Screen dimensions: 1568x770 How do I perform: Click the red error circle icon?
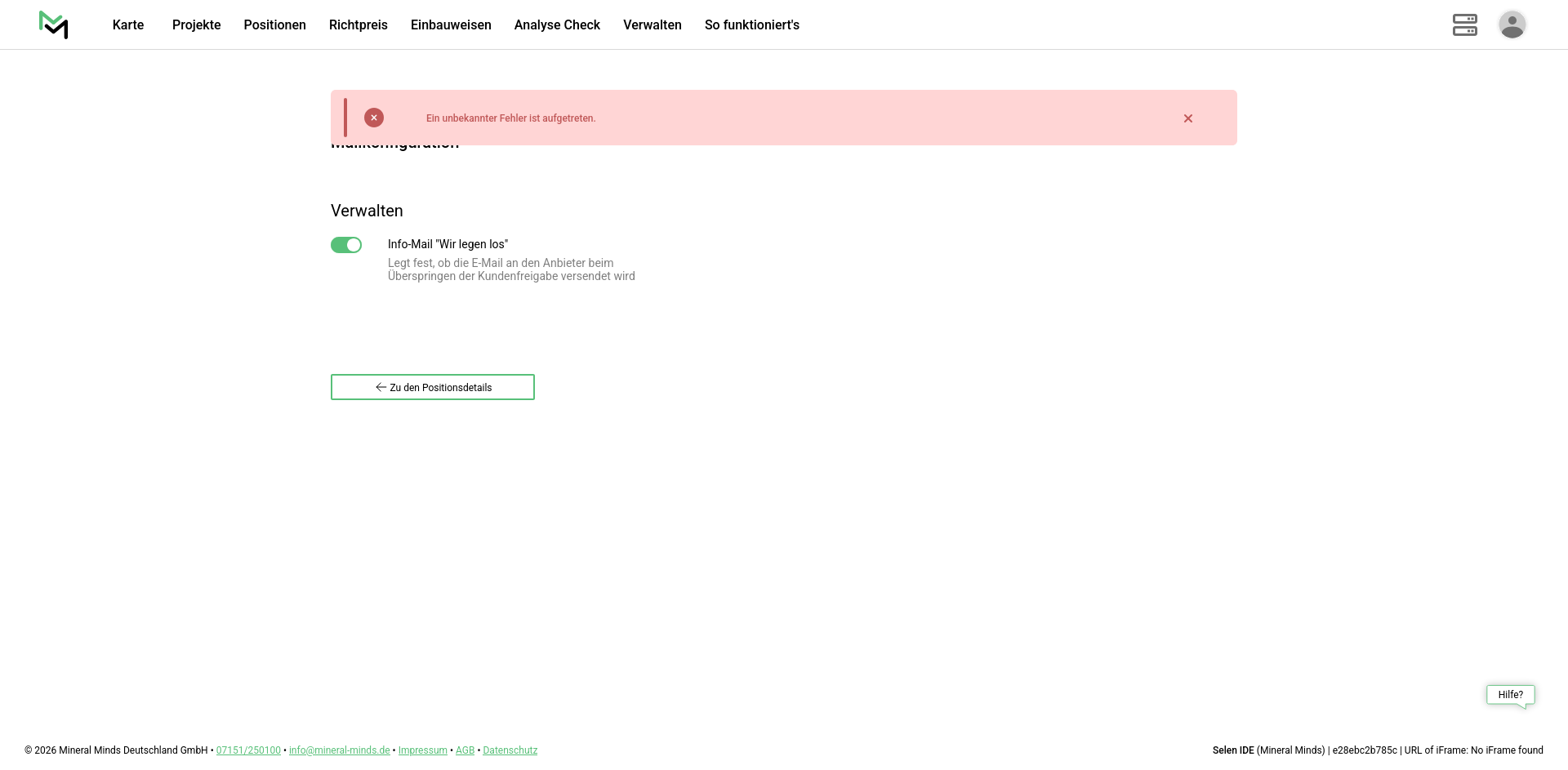coord(374,118)
